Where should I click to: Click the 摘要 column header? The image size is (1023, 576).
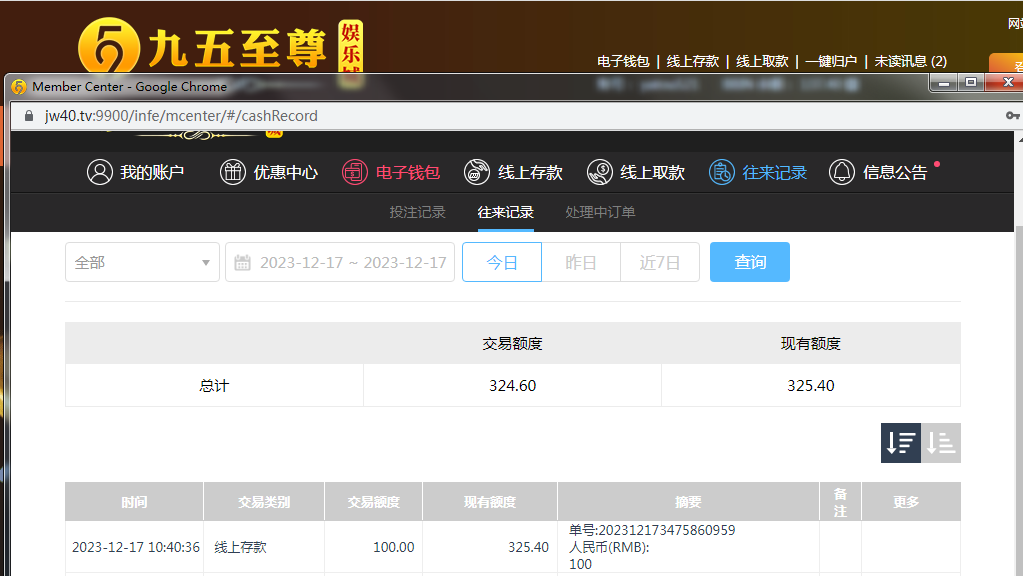click(688, 502)
